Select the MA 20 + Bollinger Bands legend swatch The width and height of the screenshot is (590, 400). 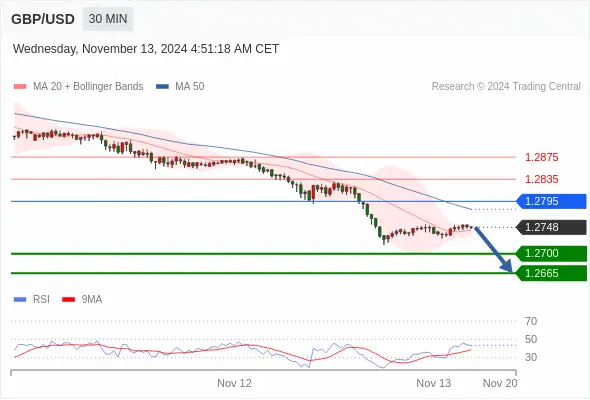pyautogui.click(x=20, y=87)
